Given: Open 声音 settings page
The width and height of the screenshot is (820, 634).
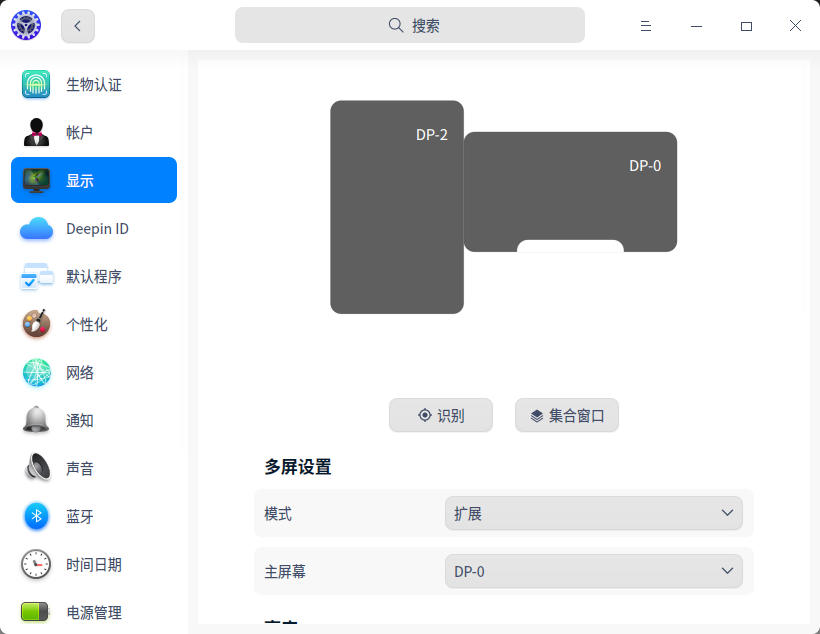Looking at the screenshot, I should 94,468.
